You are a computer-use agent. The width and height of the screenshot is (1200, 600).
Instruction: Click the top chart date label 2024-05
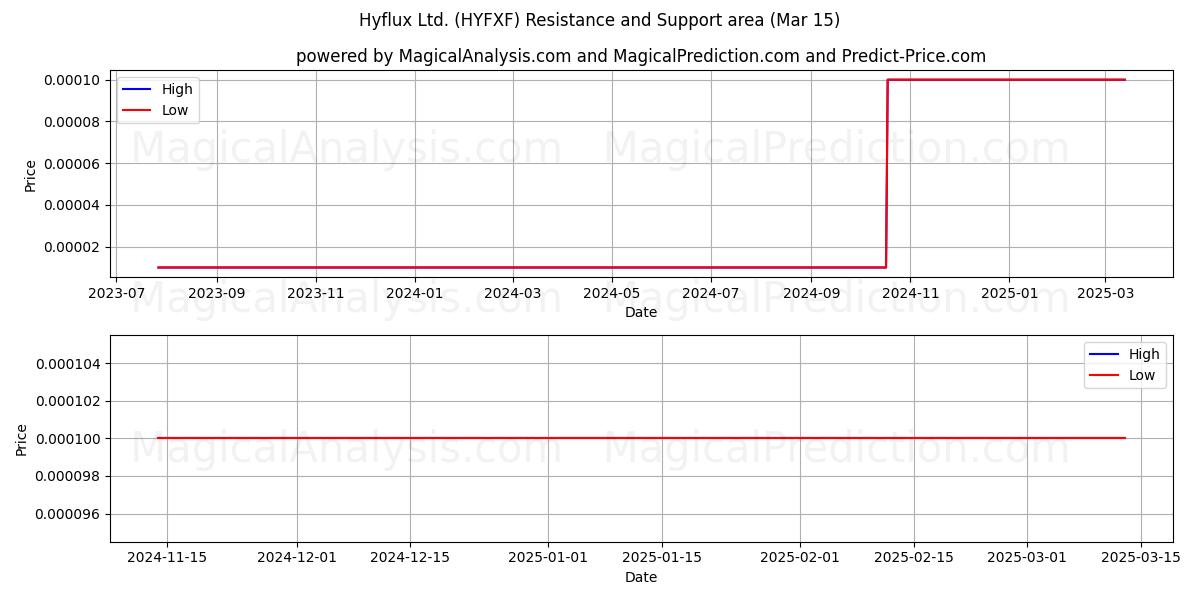[612, 294]
